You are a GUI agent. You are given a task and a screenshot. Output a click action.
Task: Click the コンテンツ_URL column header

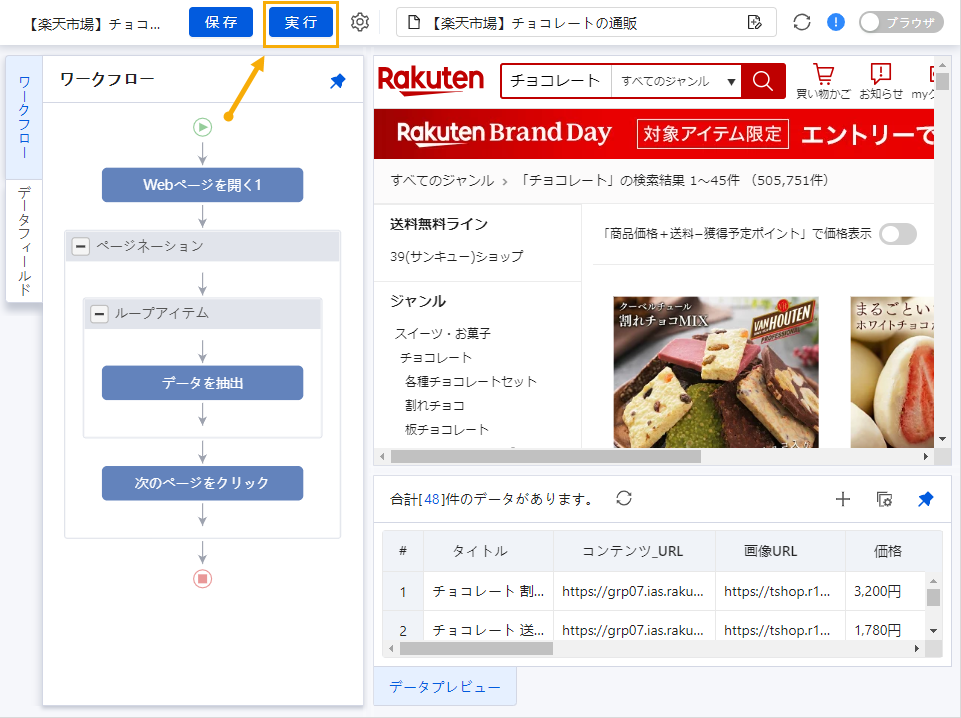(x=634, y=551)
